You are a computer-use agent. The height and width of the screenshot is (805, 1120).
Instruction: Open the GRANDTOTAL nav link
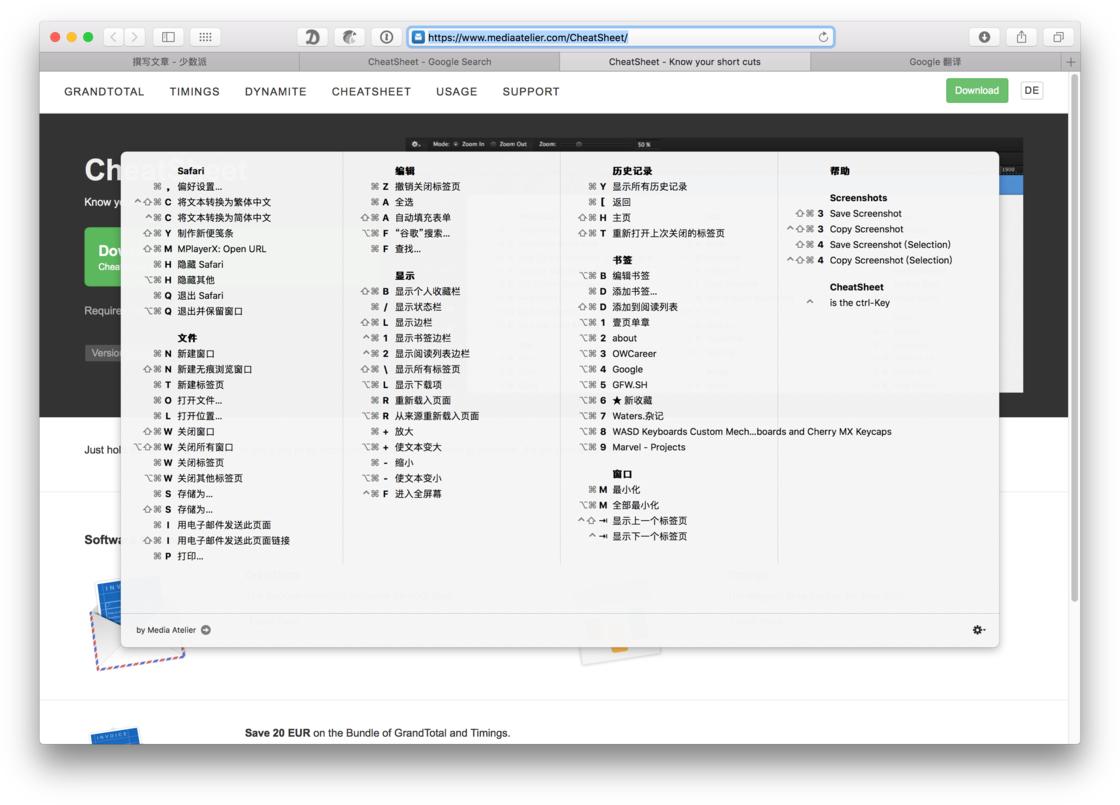click(104, 91)
